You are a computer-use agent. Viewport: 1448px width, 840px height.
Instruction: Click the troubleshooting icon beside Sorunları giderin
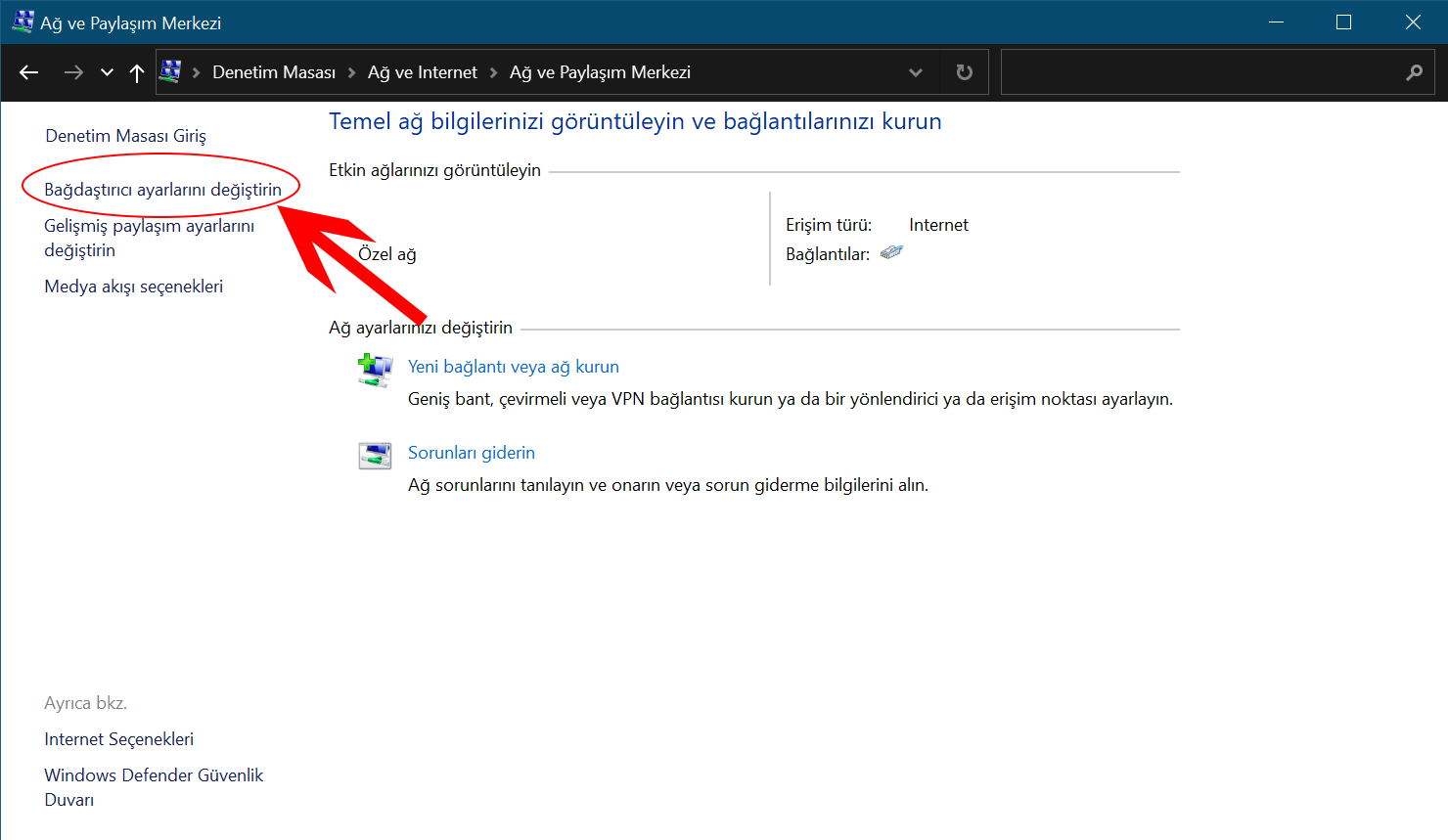click(375, 455)
